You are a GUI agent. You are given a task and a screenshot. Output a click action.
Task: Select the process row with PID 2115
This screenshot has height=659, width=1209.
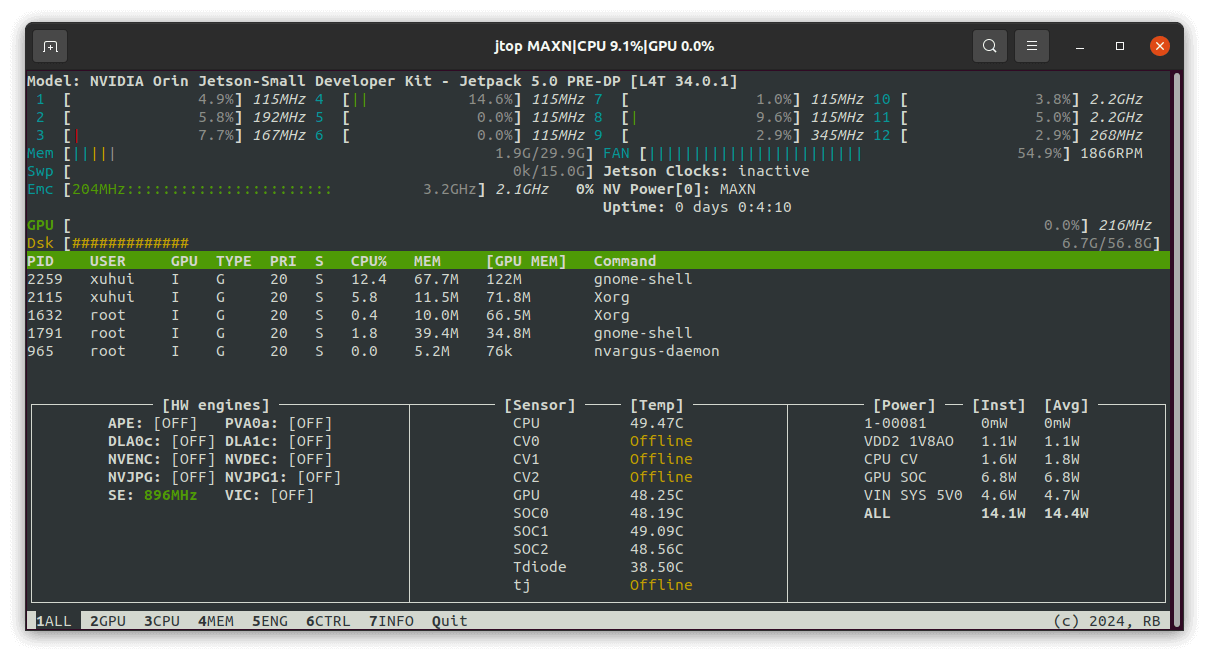tap(598, 297)
